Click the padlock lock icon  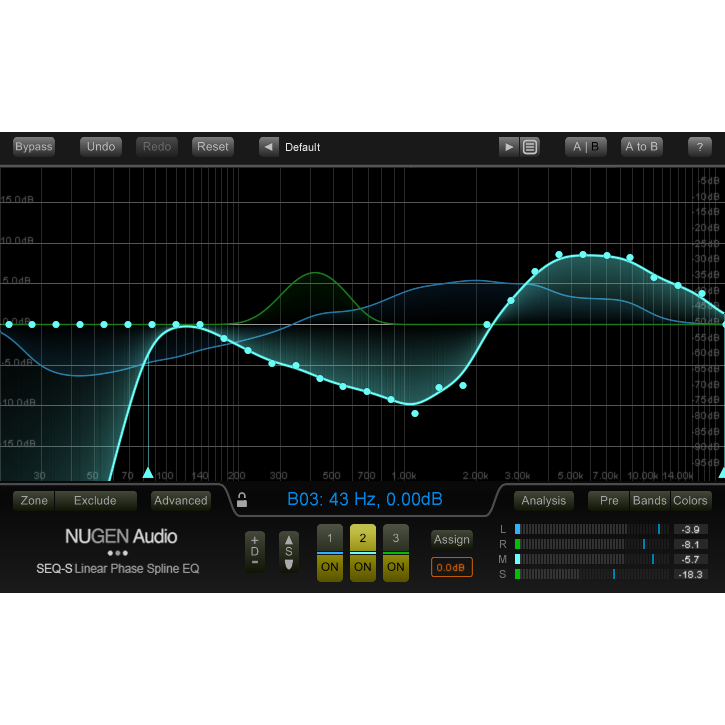click(x=241, y=500)
